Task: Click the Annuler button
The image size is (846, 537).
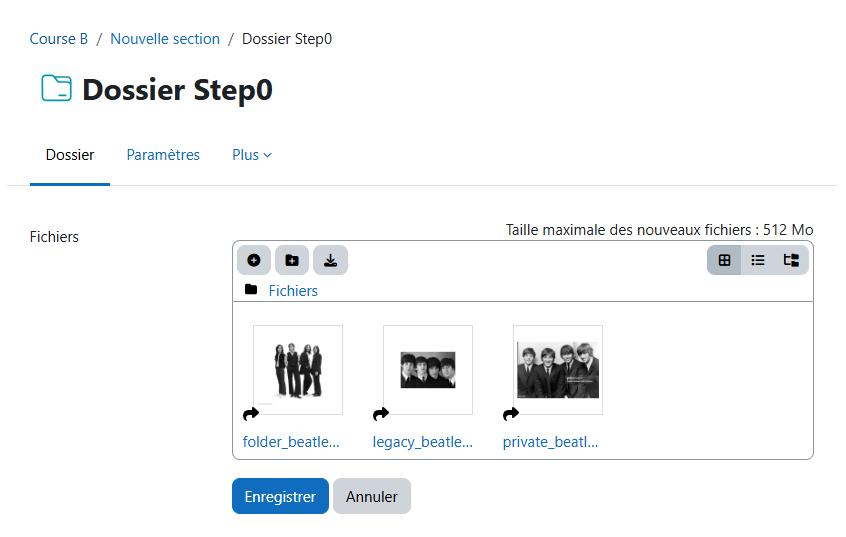Action: (372, 496)
